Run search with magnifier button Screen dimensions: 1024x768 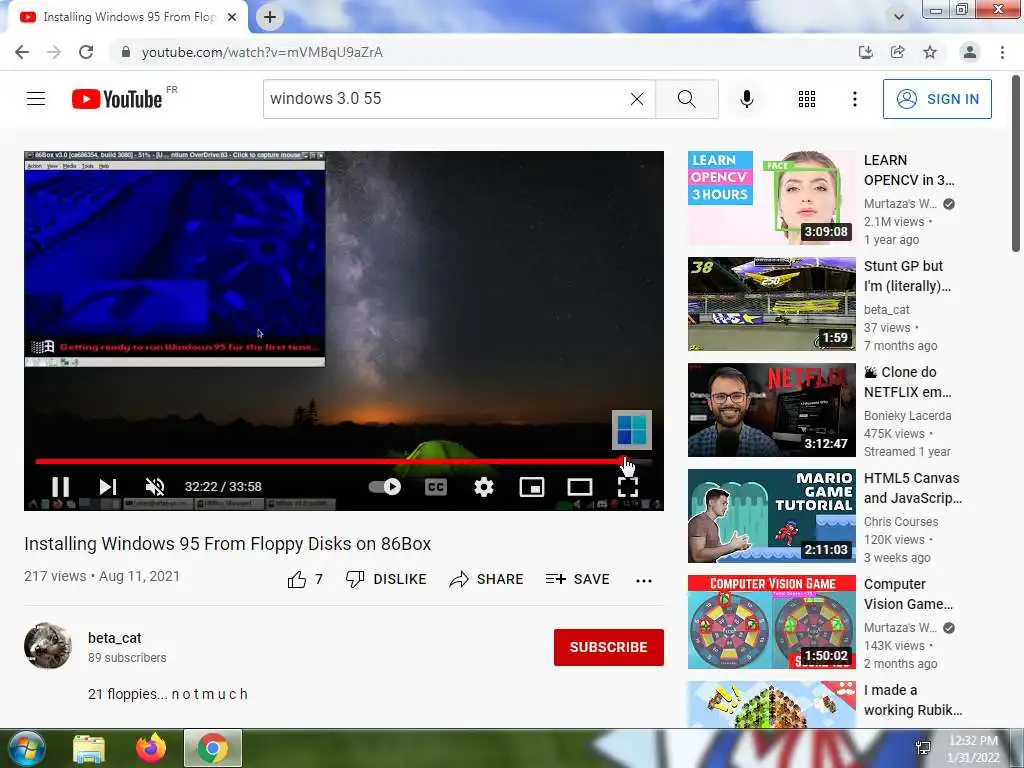pos(686,99)
